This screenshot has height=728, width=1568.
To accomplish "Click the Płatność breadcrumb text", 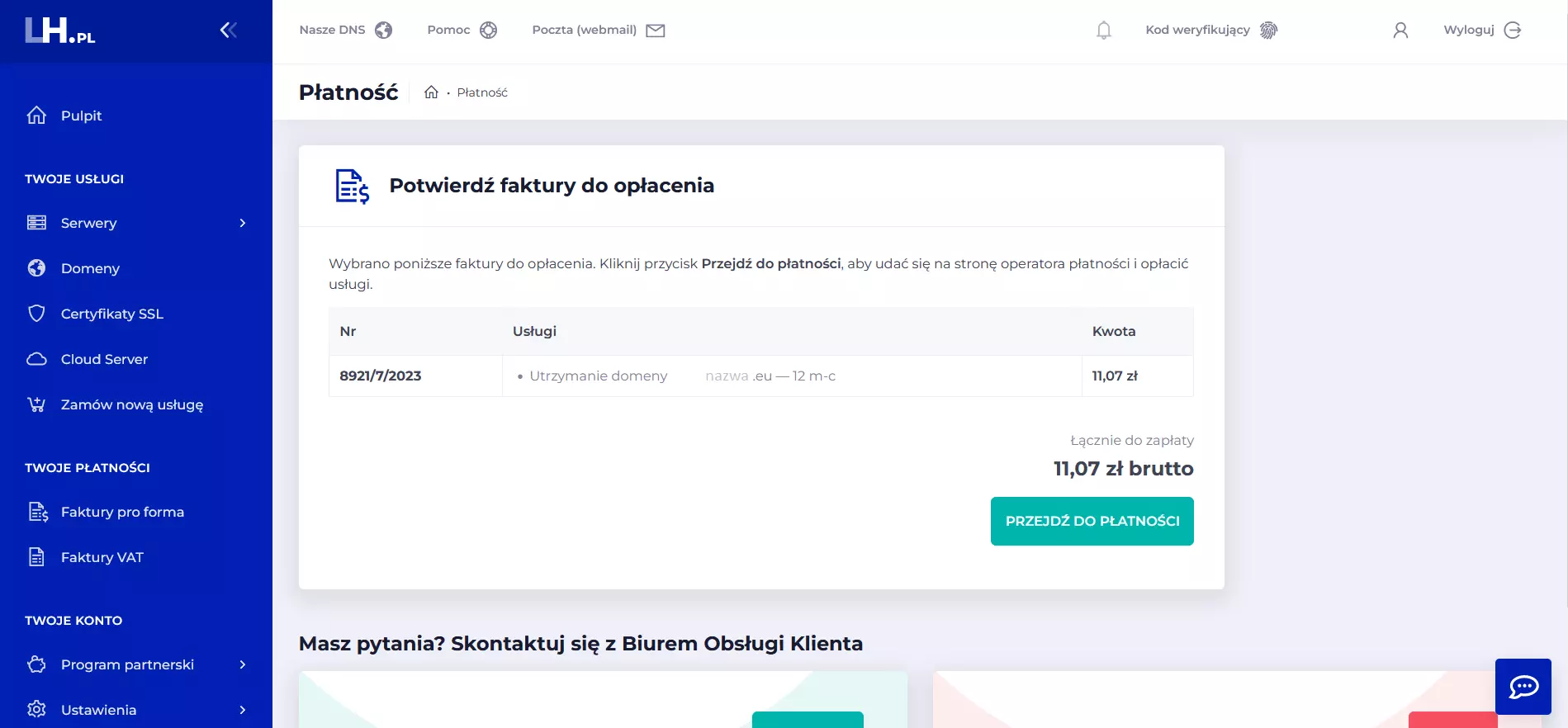I will pyautogui.click(x=482, y=92).
